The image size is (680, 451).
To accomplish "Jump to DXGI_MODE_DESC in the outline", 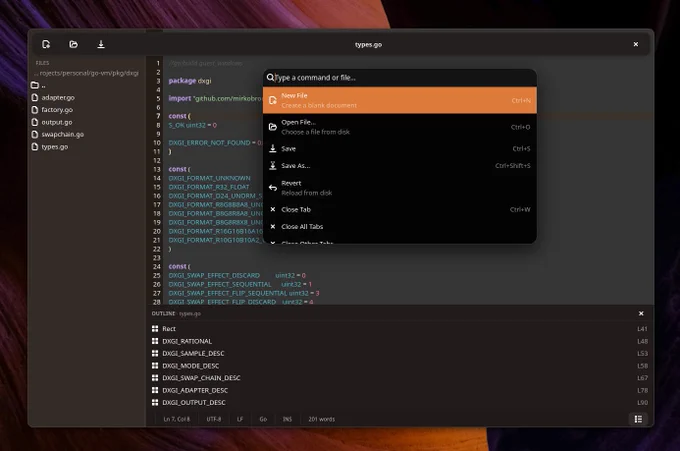I will 399,366.
